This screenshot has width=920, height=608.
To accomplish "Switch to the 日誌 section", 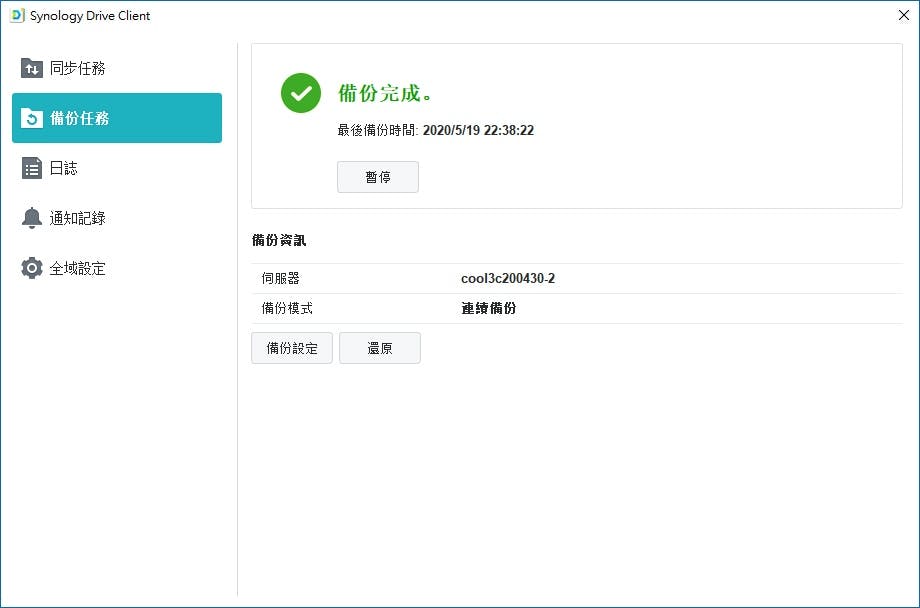I will [x=64, y=168].
